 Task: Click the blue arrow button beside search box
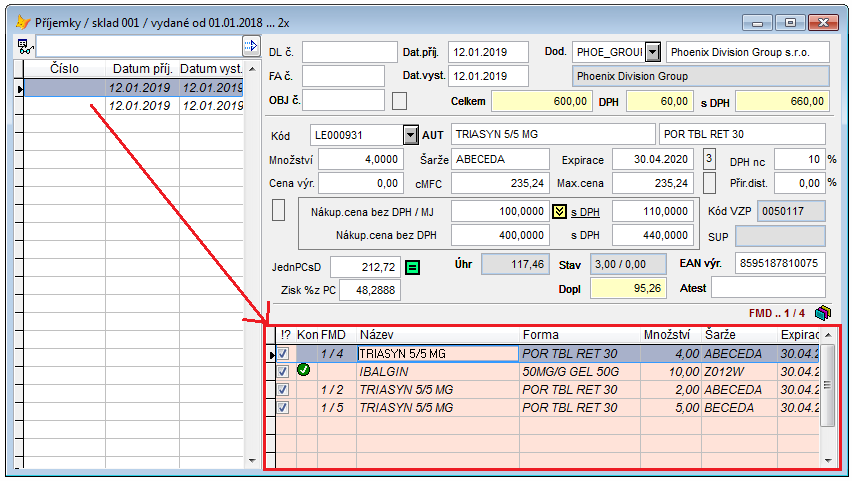click(x=251, y=45)
